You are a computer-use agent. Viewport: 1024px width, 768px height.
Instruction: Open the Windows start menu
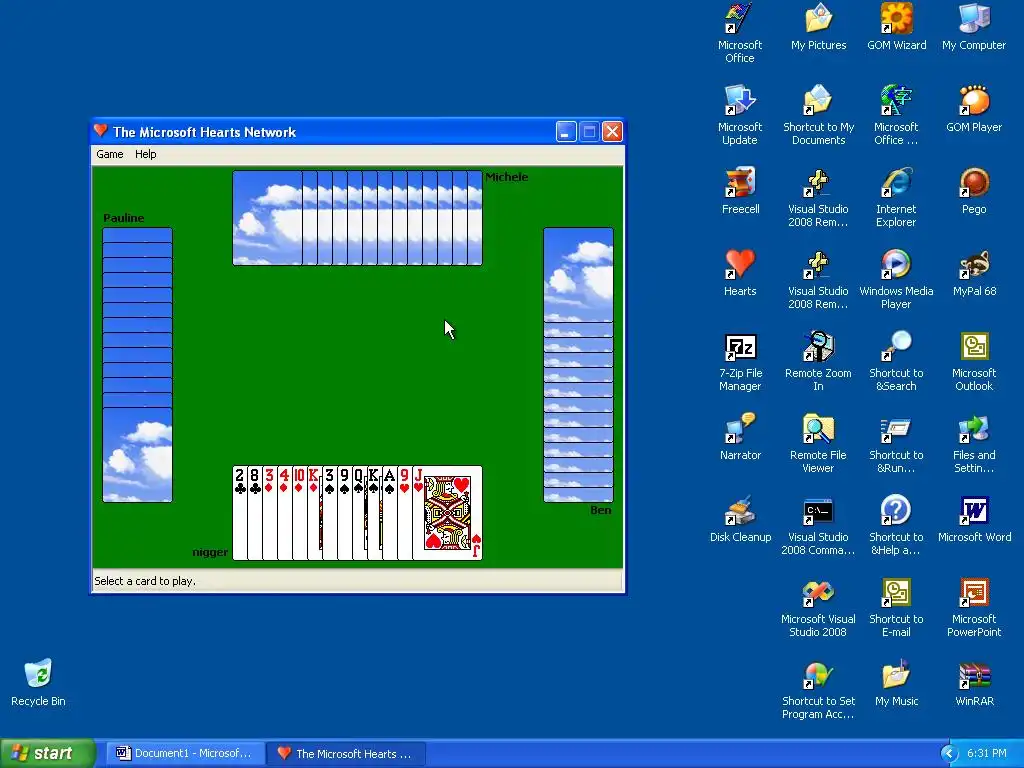tap(47, 753)
